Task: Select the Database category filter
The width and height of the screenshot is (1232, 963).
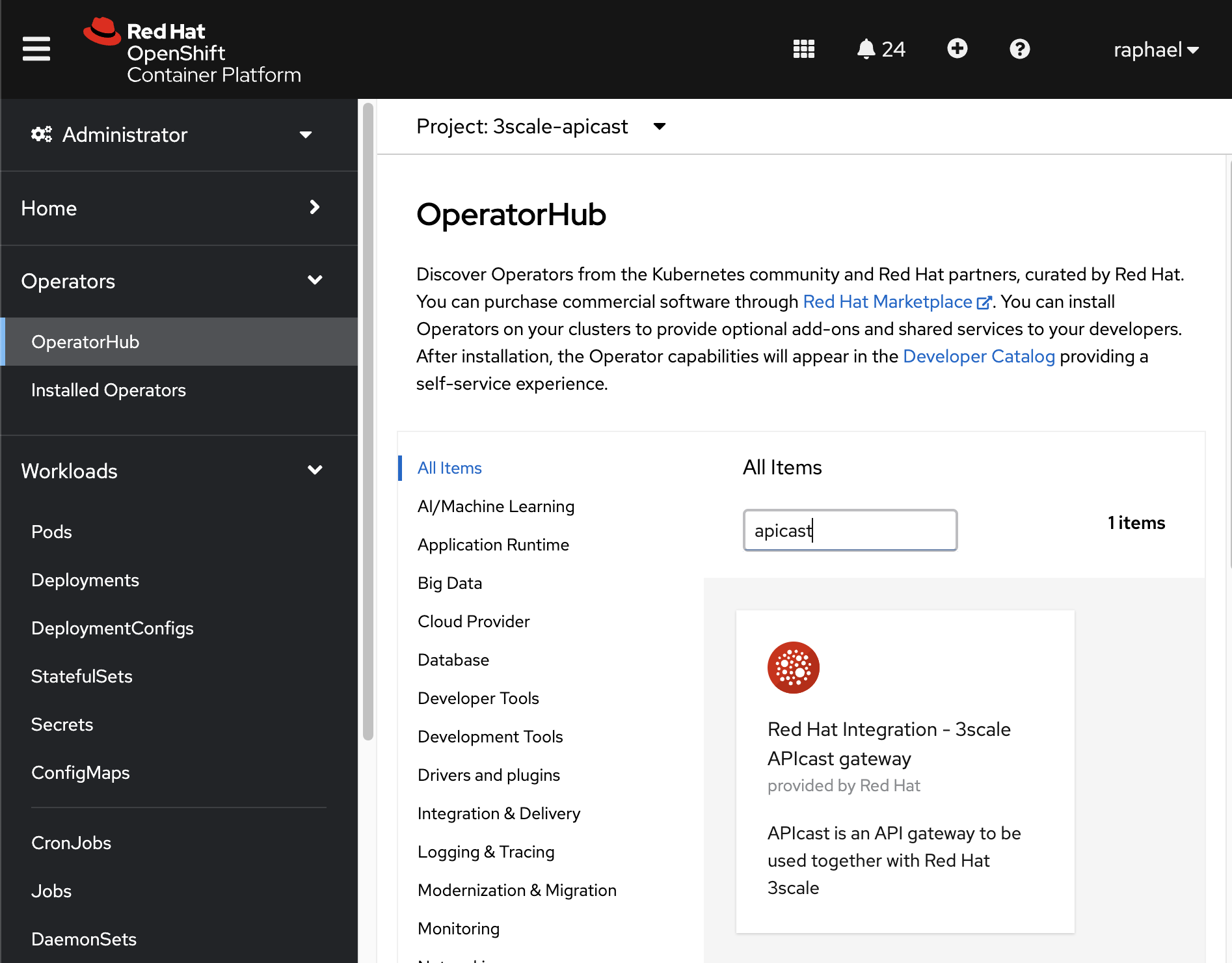Action: 453,660
